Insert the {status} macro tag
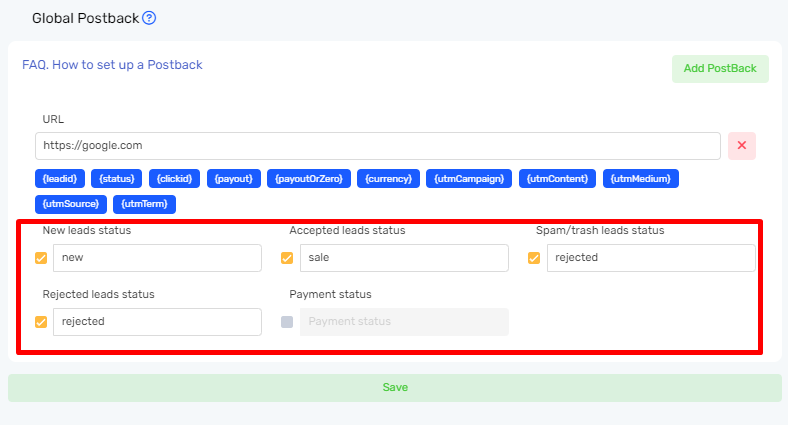The width and height of the screenshot is (788, 425). (117, 179)
